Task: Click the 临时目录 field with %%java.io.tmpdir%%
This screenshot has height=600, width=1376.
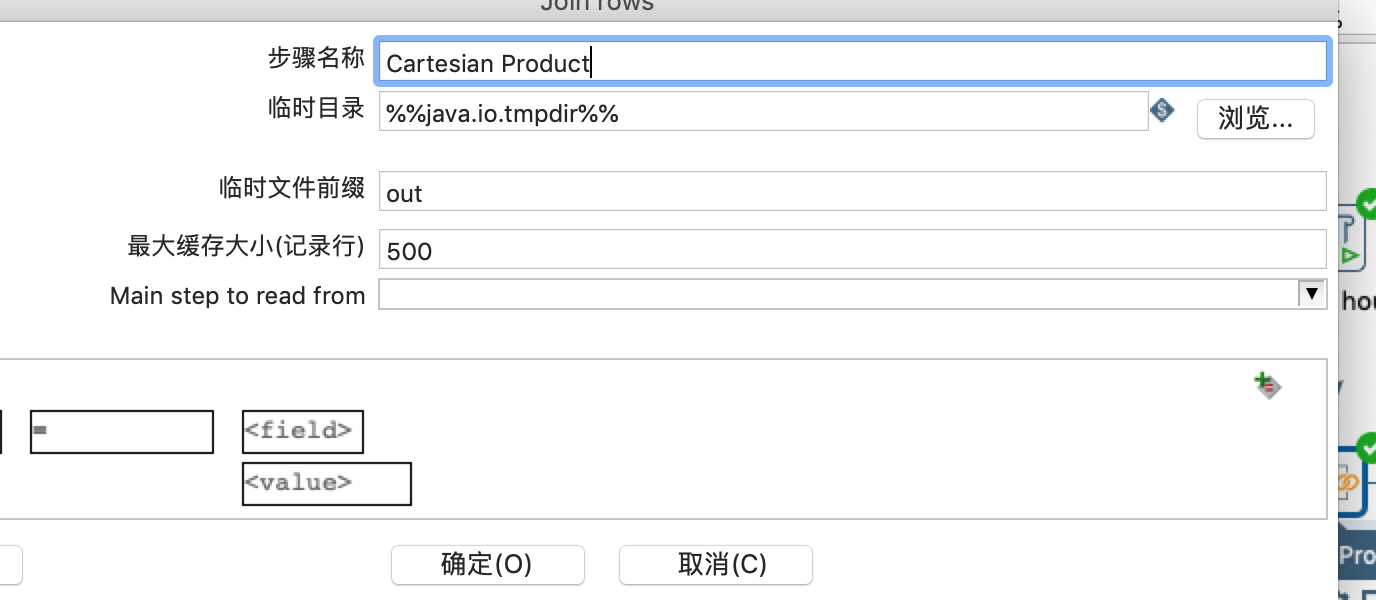Action: click(x=763, y=111)
